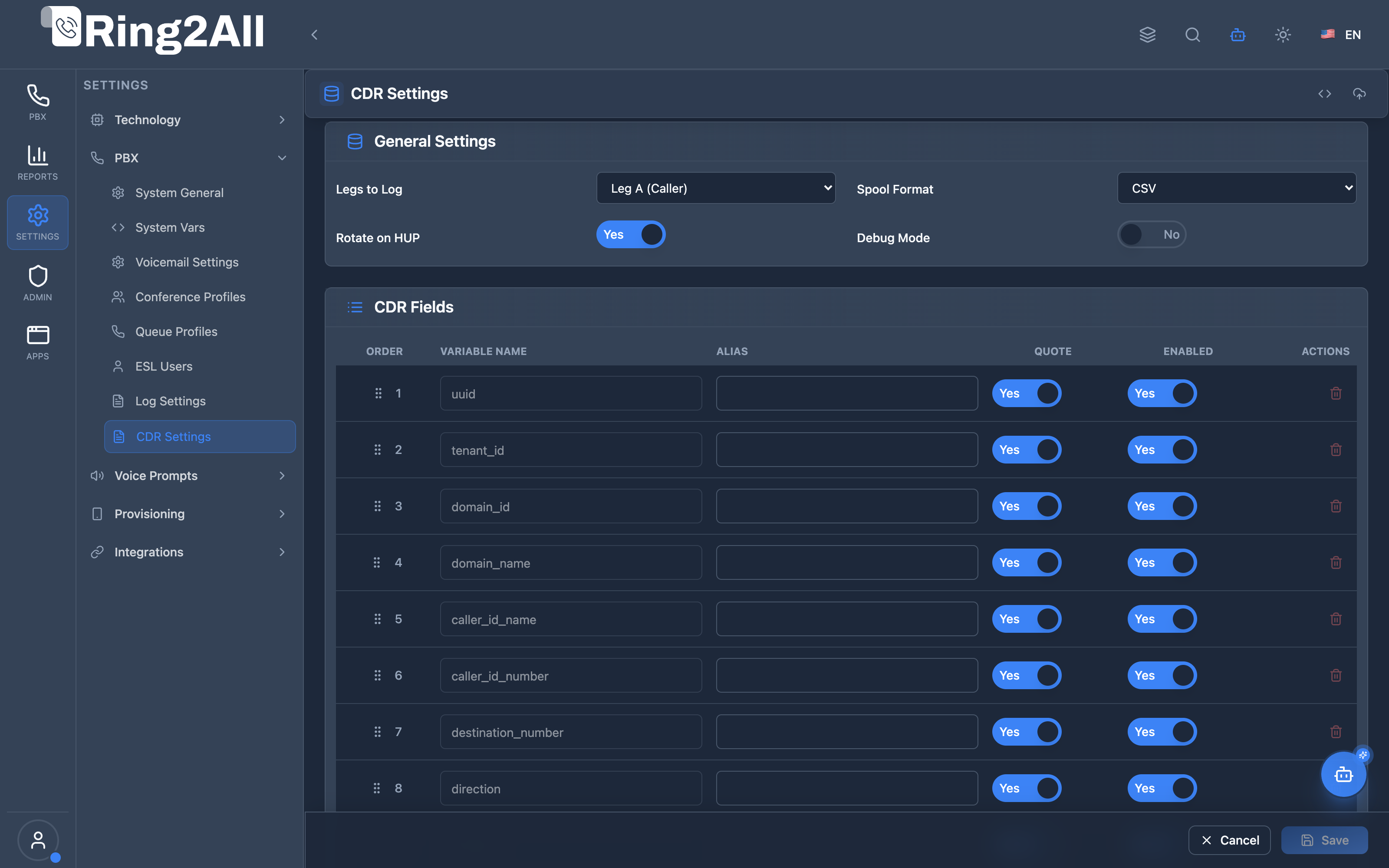Open the PBX section in left rail
Image resolution: width=1389 pixels, height=868 pixels.
38,102
